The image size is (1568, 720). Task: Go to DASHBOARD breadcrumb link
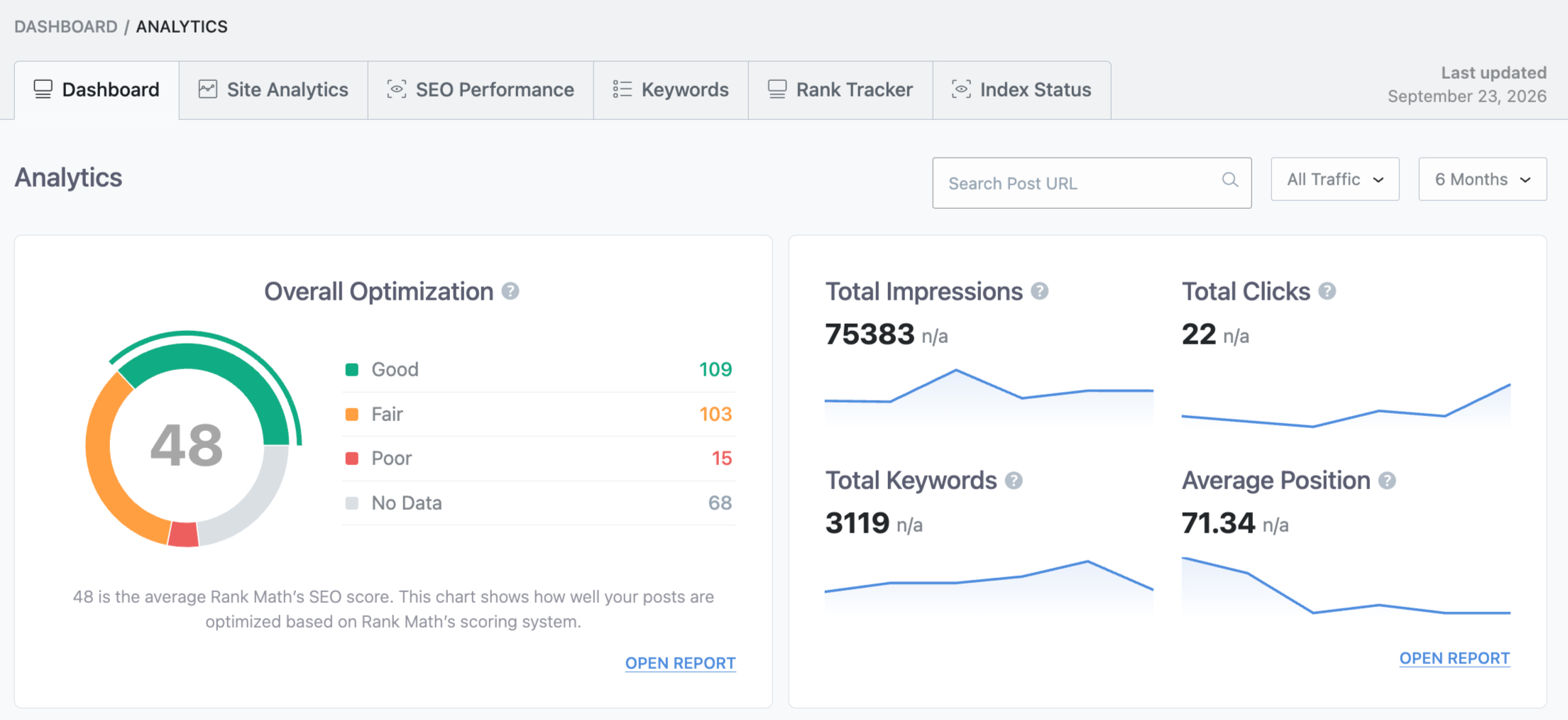pyautogui.click(x=66, y=26)
